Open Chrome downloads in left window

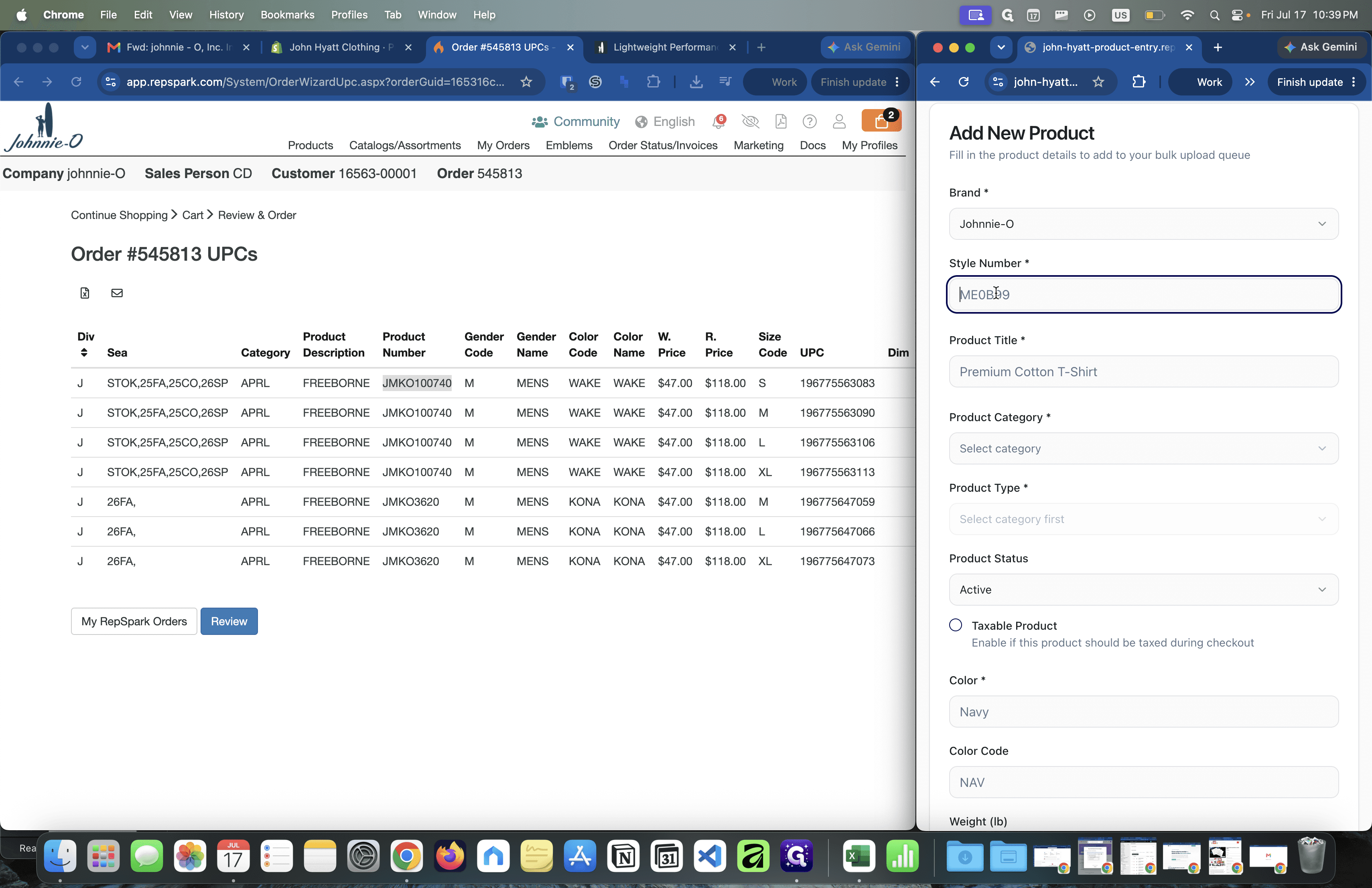[696, 82]
